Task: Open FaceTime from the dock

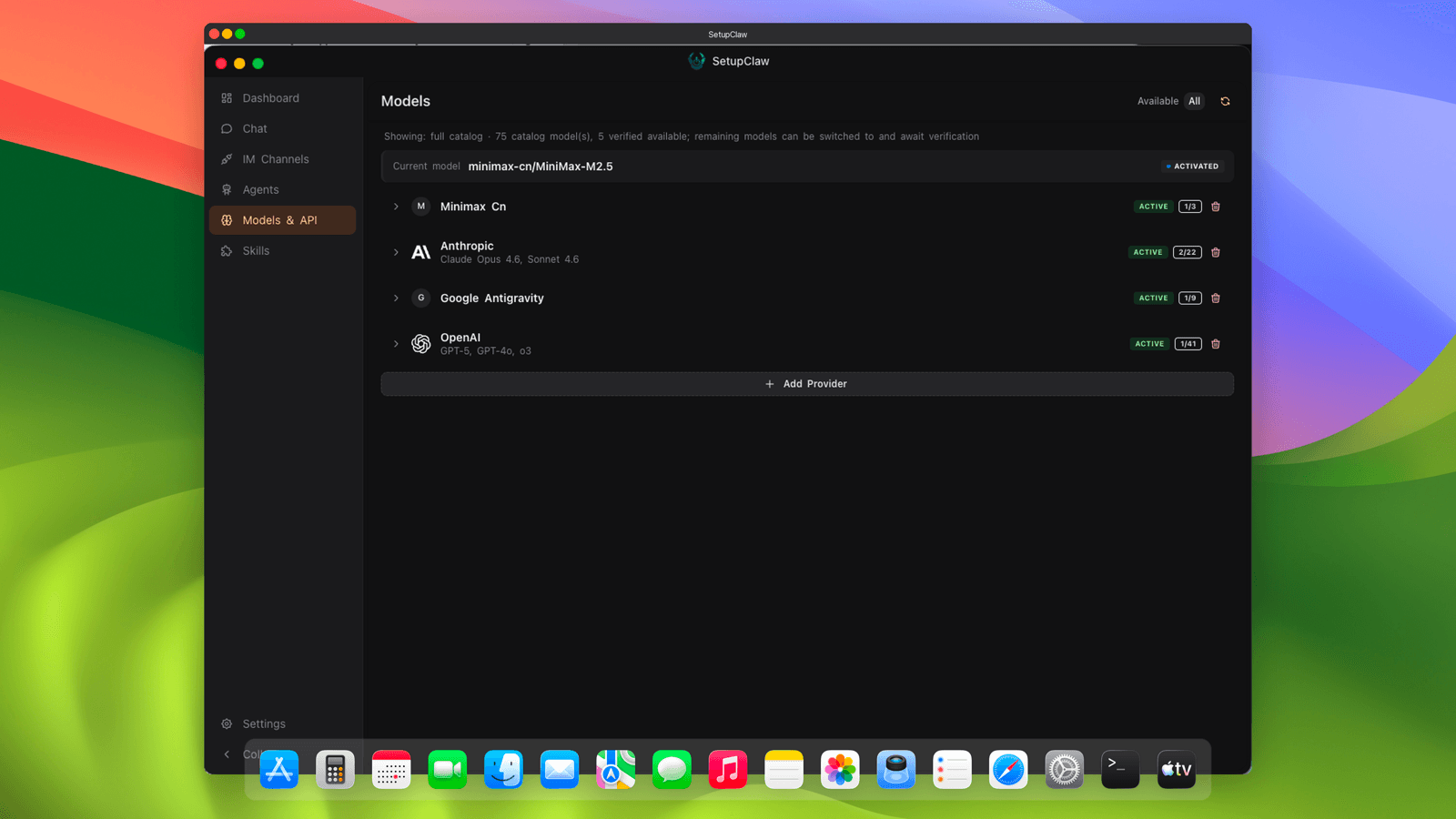Action: point(448,770)
